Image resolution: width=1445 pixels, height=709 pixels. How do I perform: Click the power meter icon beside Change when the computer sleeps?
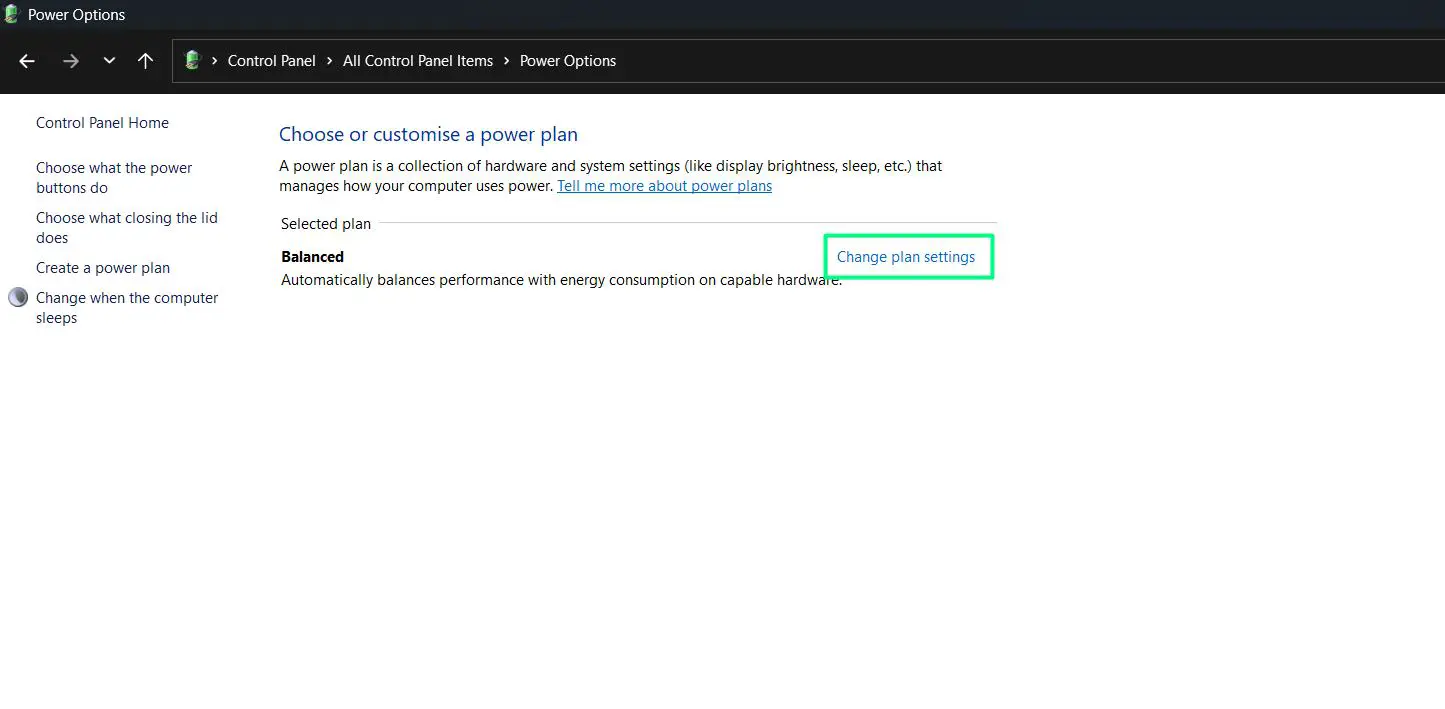click(17, 297)
